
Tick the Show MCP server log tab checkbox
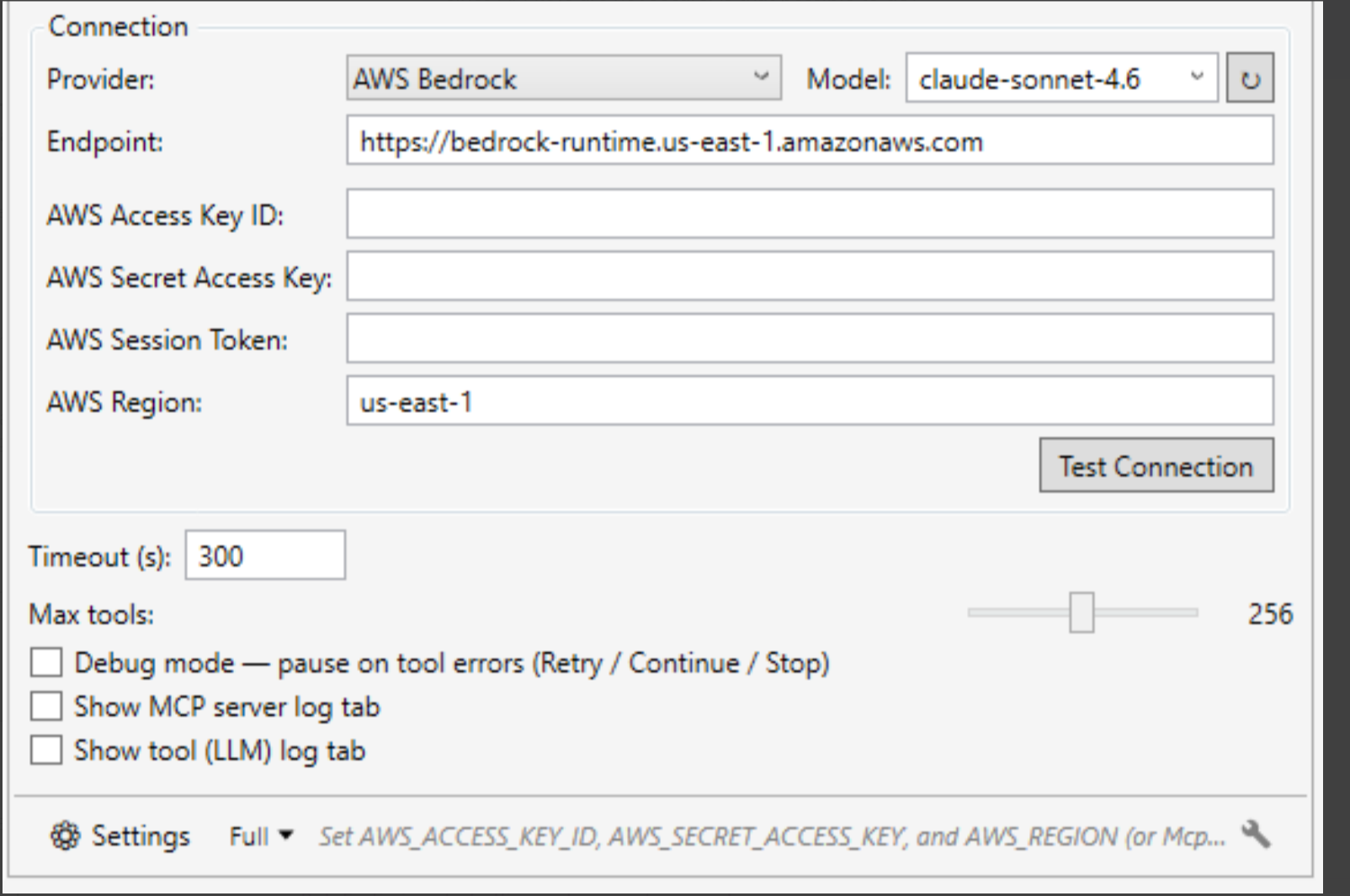tap(46, 706)
